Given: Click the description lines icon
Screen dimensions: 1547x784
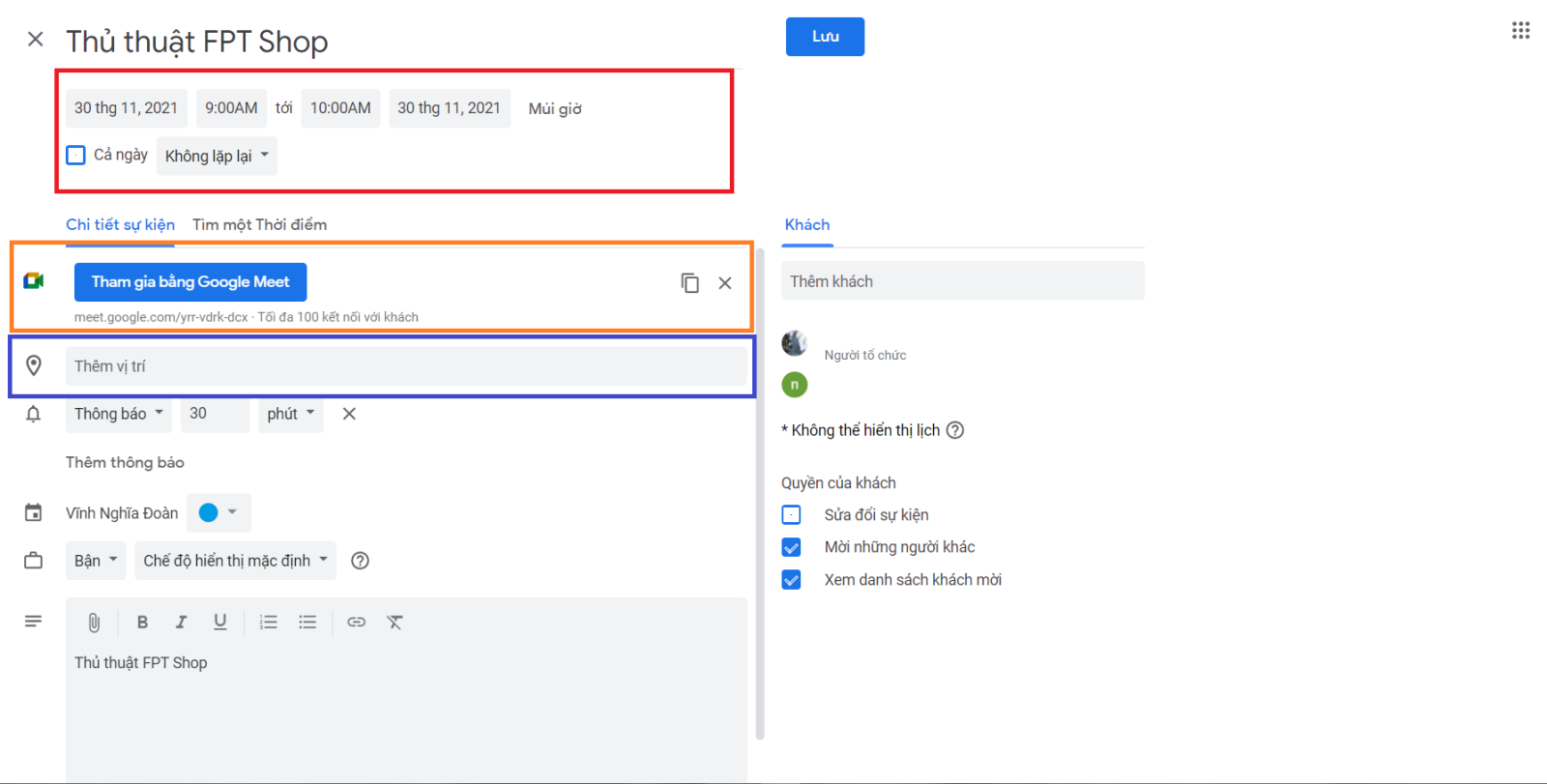Looking at the screenshot, I should (x=34, y=622).
